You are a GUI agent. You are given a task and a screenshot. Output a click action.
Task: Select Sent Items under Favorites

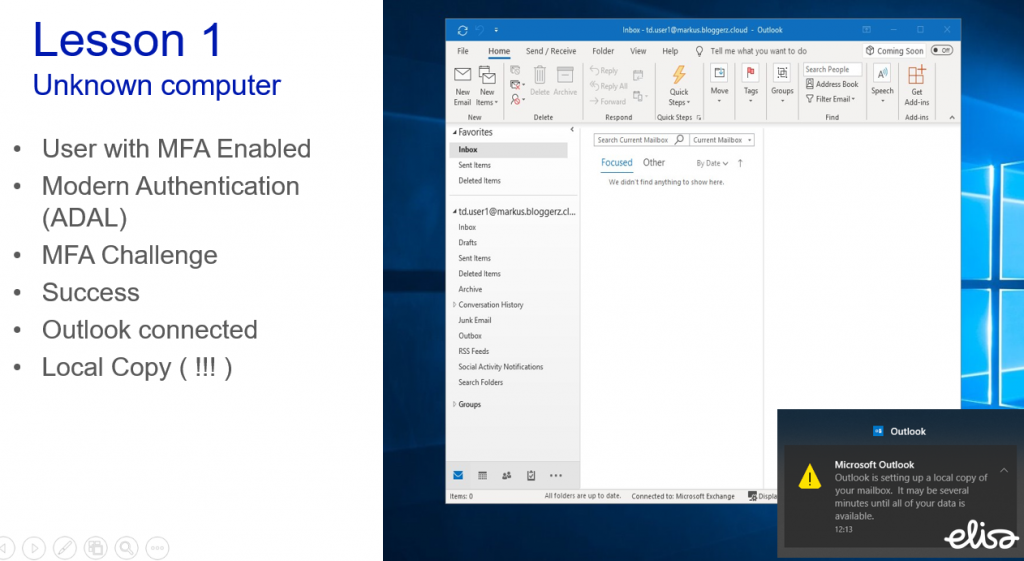pyautogui.click(x=474, y=165)
